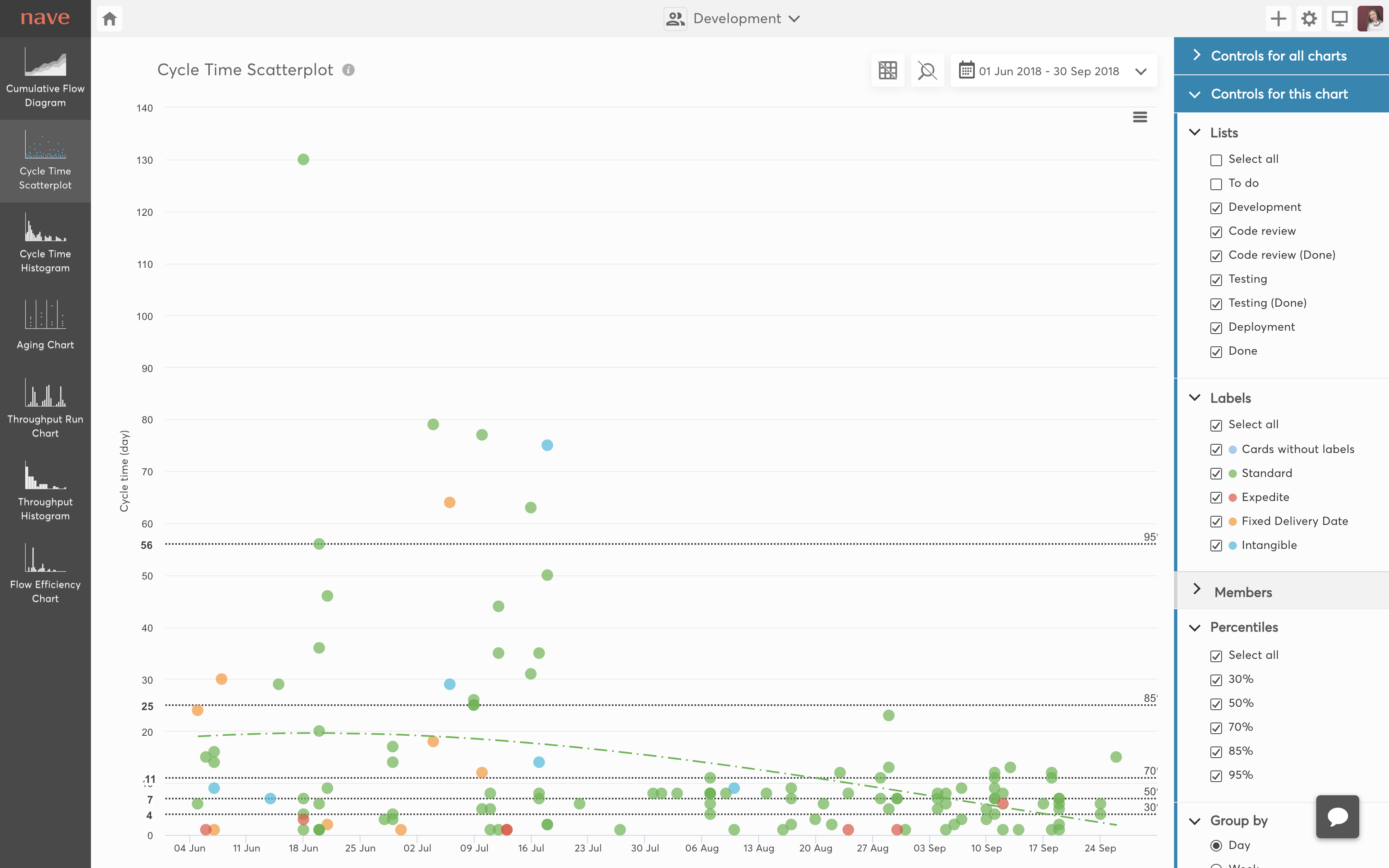Toggle the grid view icon
Viewport: 1389px width, 868px height.
point(888,71)
